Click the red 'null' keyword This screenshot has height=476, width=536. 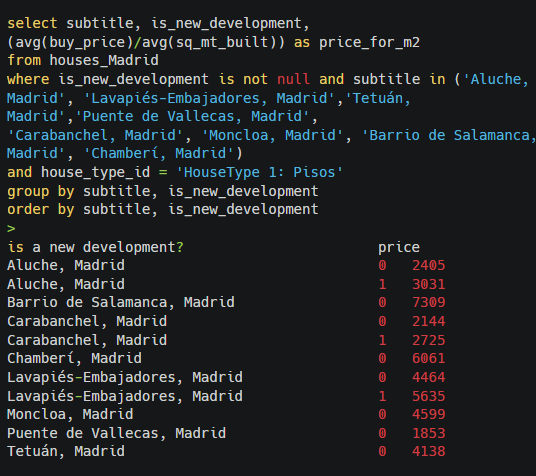294,79
